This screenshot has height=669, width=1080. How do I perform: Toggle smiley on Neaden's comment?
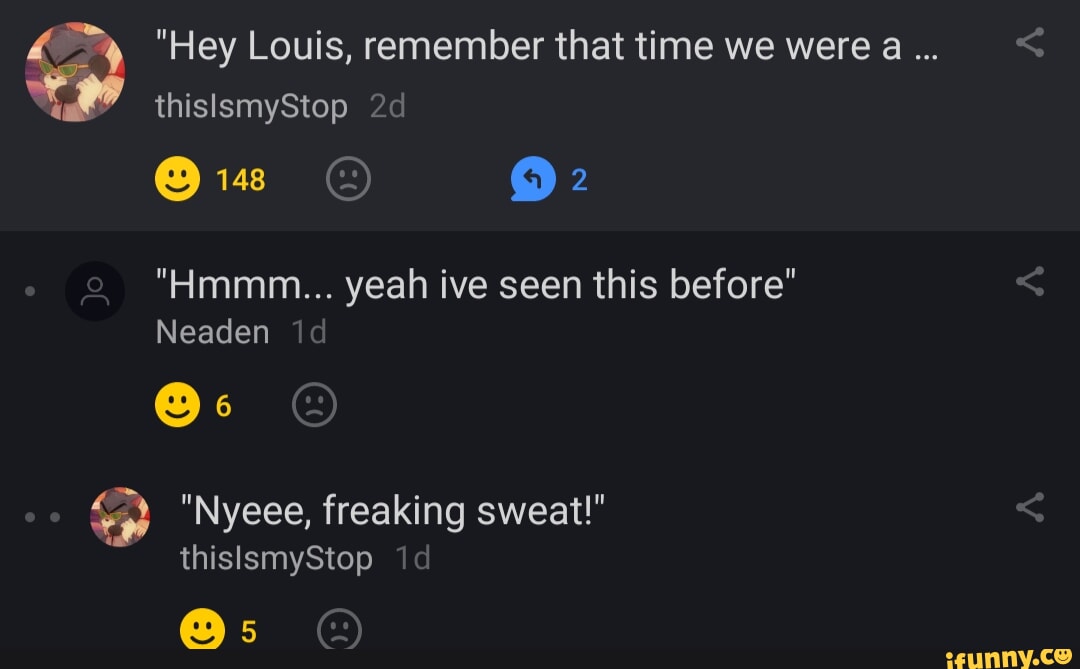point(178,406)
